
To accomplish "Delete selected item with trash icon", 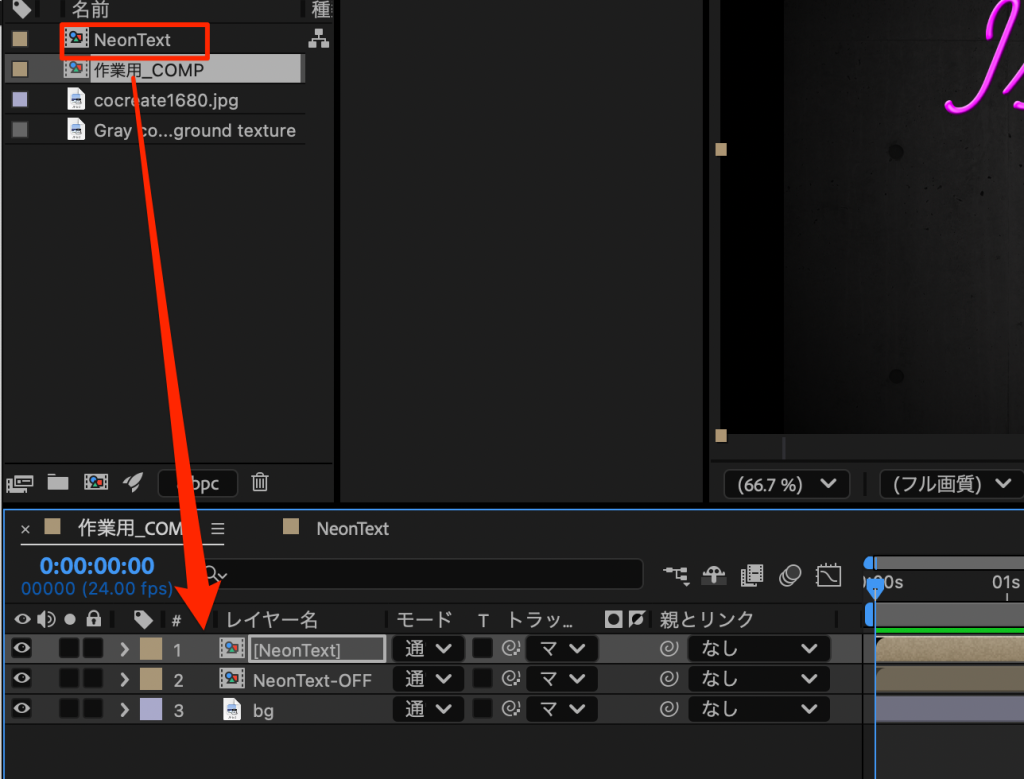I will [260, 483].
